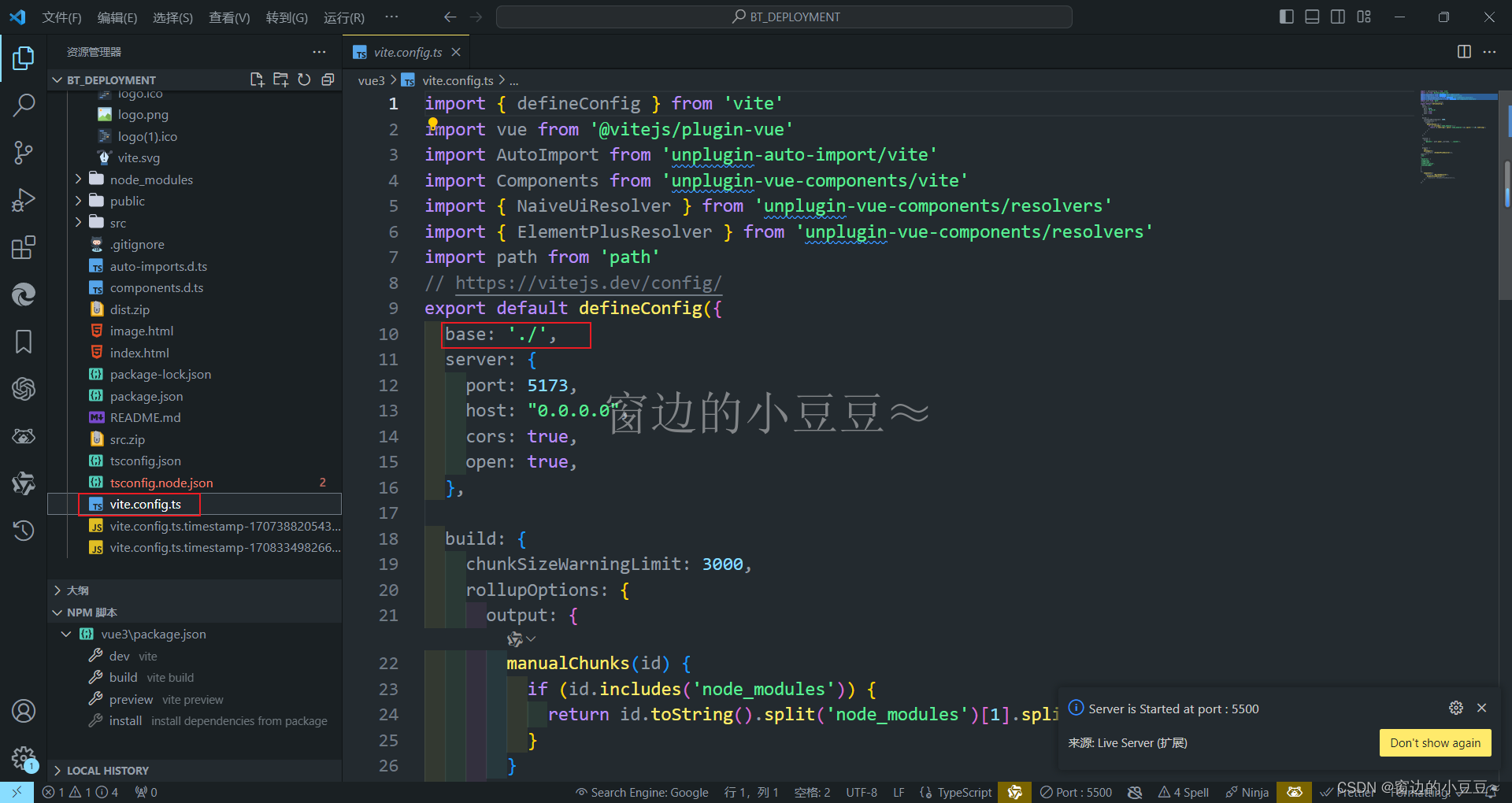The width and height of the screenshot is (1512, 803).
Task: Expand the 大纲 outline section
Action: coord(57,590)
